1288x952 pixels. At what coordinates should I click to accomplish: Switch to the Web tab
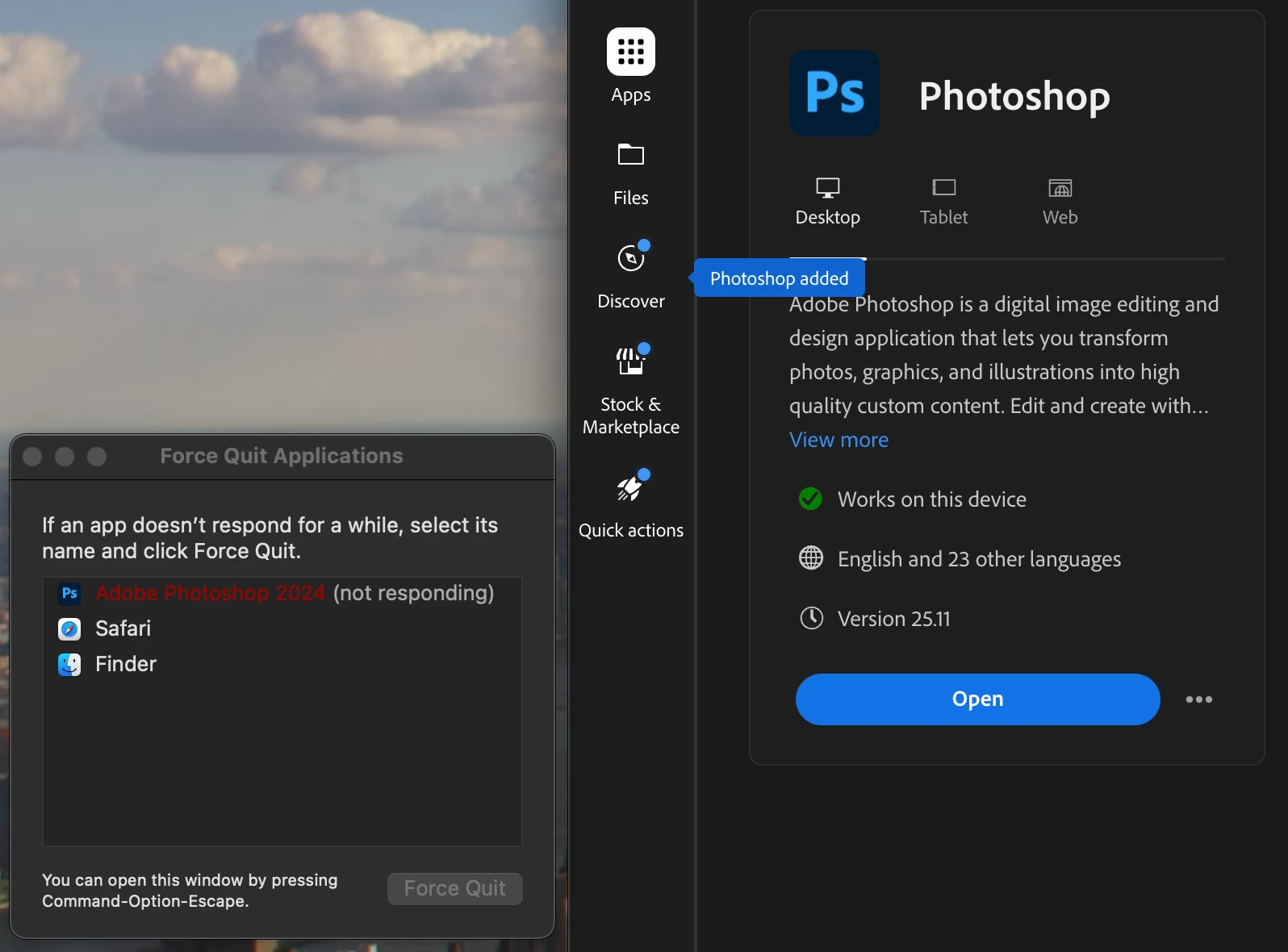pos(1060,202)
